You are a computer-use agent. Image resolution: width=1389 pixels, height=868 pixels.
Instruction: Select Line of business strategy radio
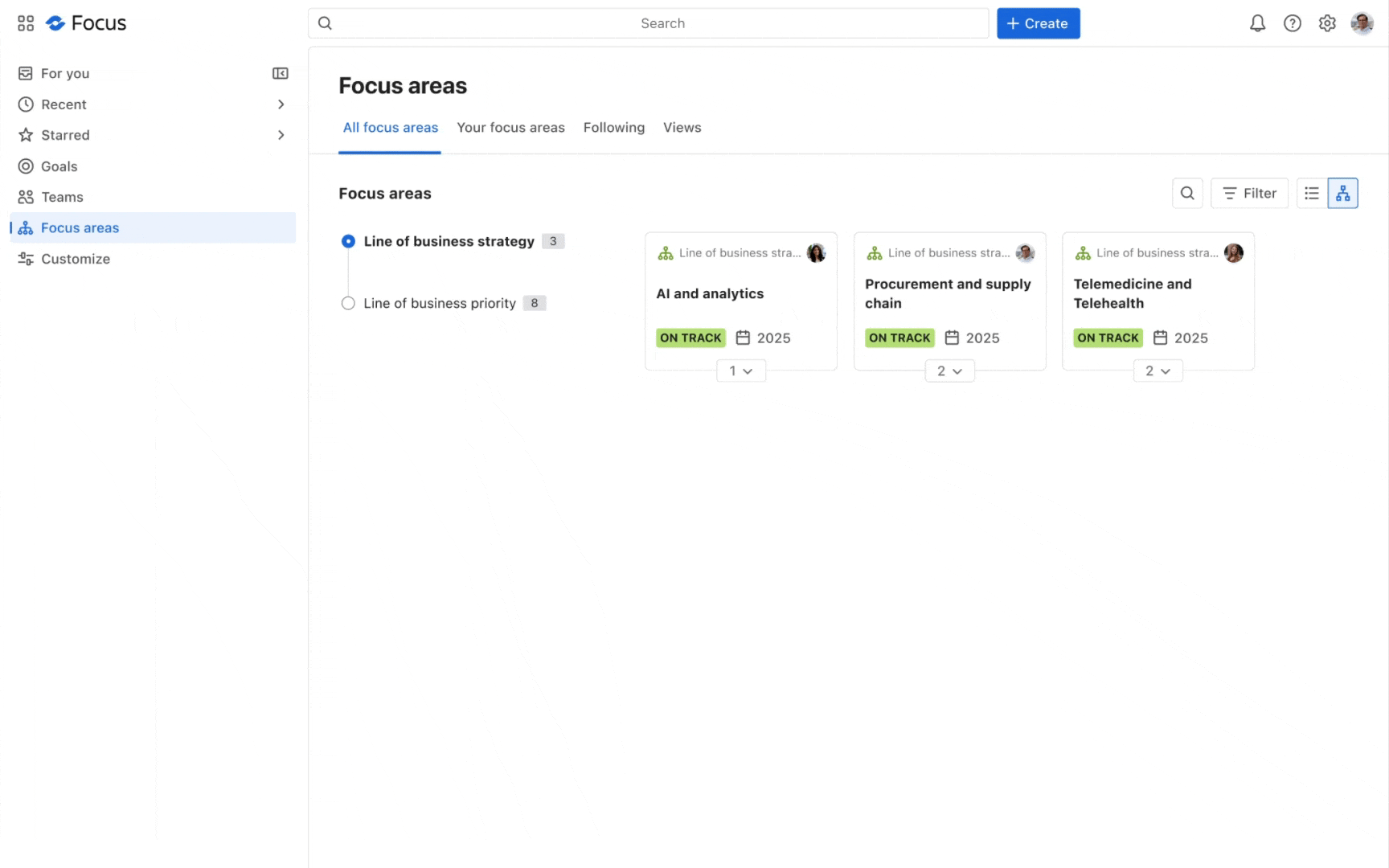coord(348,241)
